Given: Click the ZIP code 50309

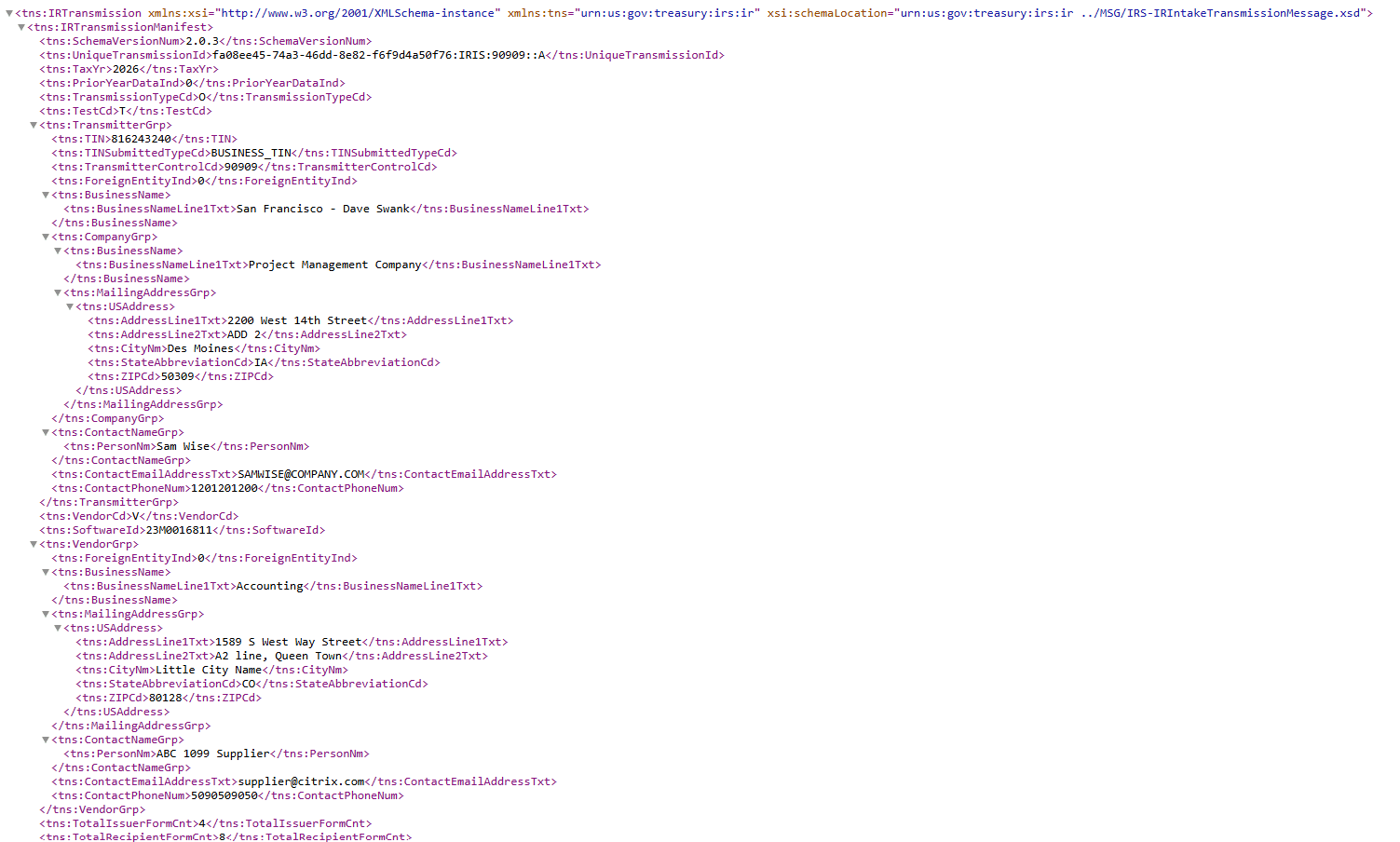Looking at the screenshot, I should (x=178, y=376).
